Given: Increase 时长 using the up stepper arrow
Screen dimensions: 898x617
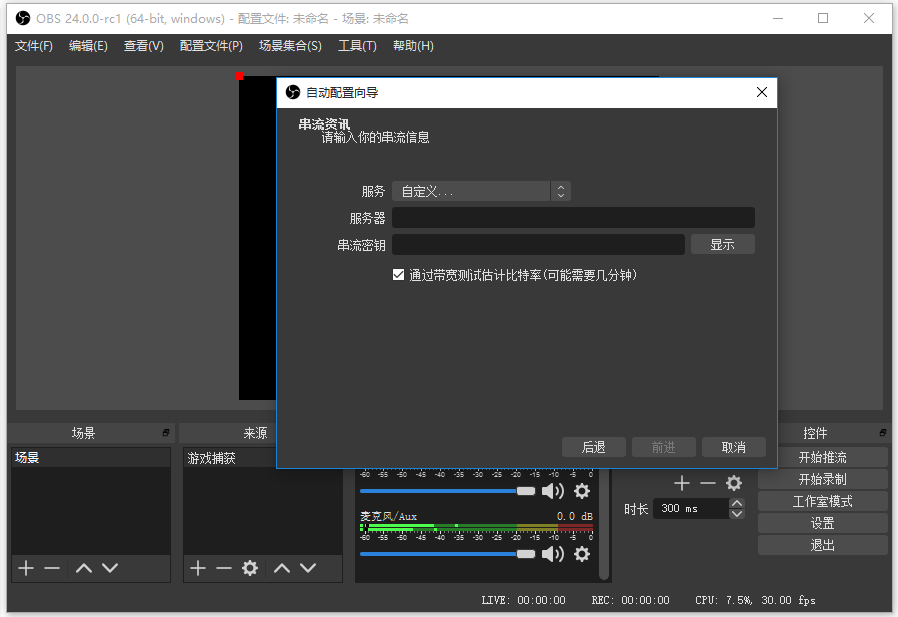Looking at the screenshot, I should [x=737, y=502].
